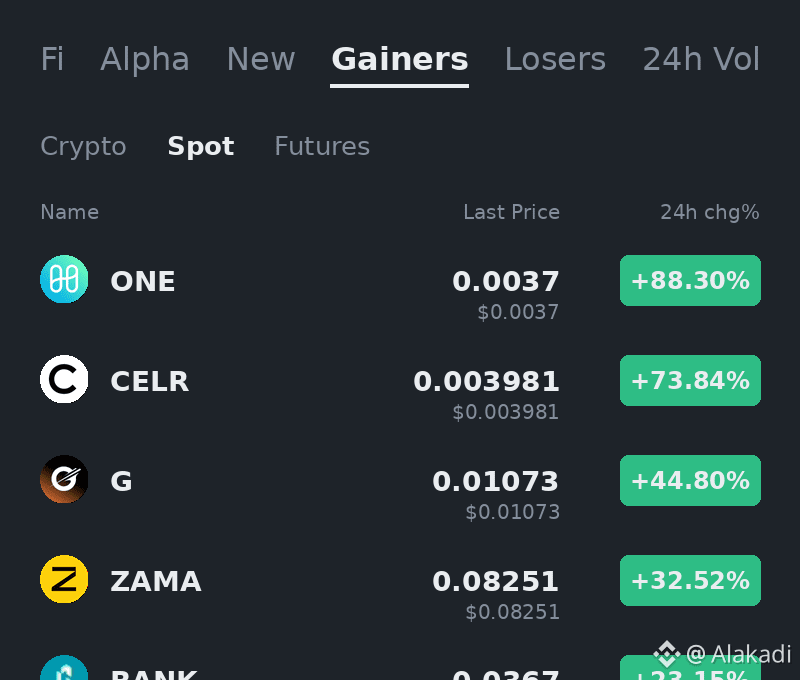Switch to the Losers tab
The width and height of the screenshot is (800, 680).
pos(555,59)
